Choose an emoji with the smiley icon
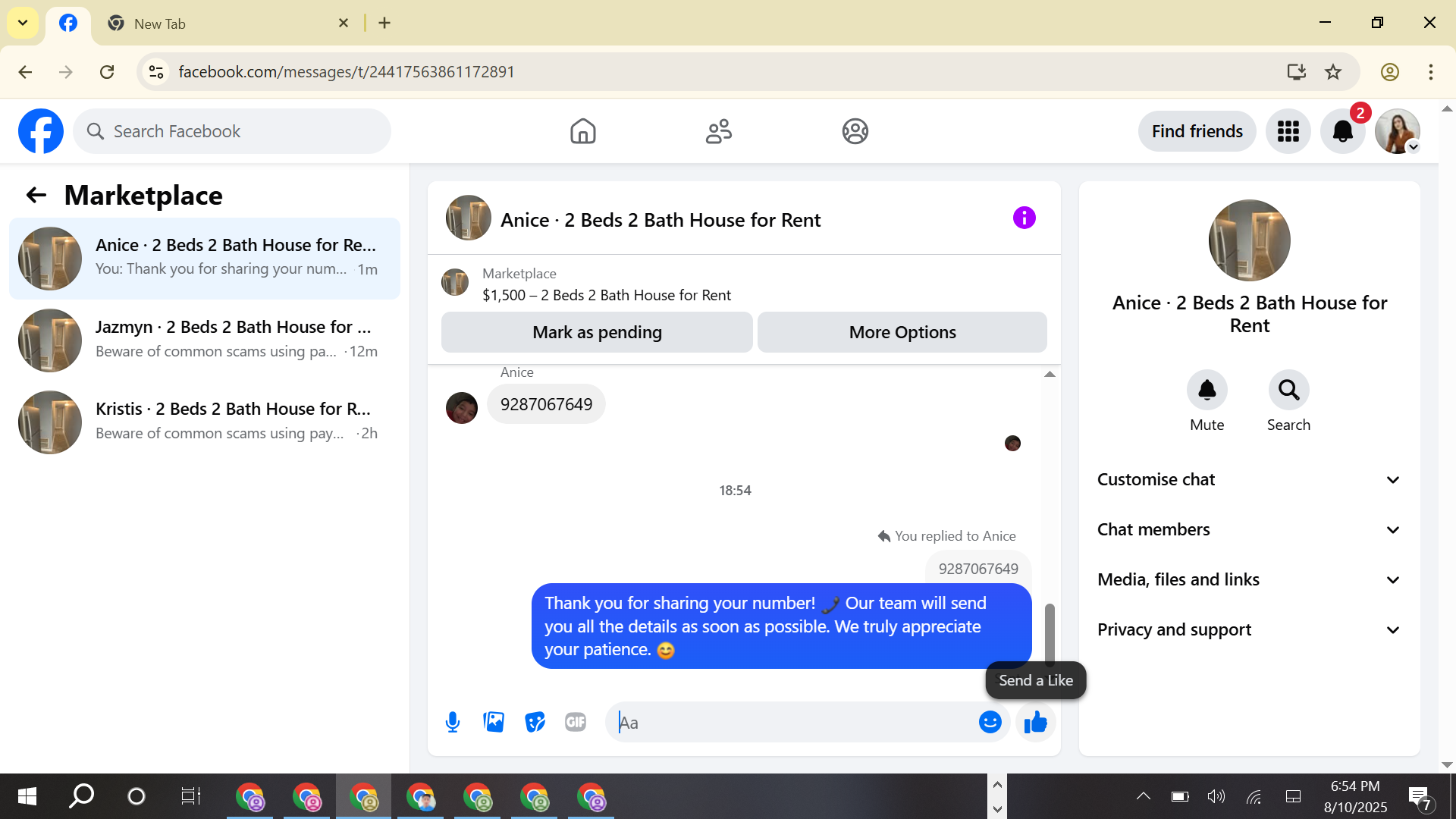 pyautogui.click(x=990, y=722)
